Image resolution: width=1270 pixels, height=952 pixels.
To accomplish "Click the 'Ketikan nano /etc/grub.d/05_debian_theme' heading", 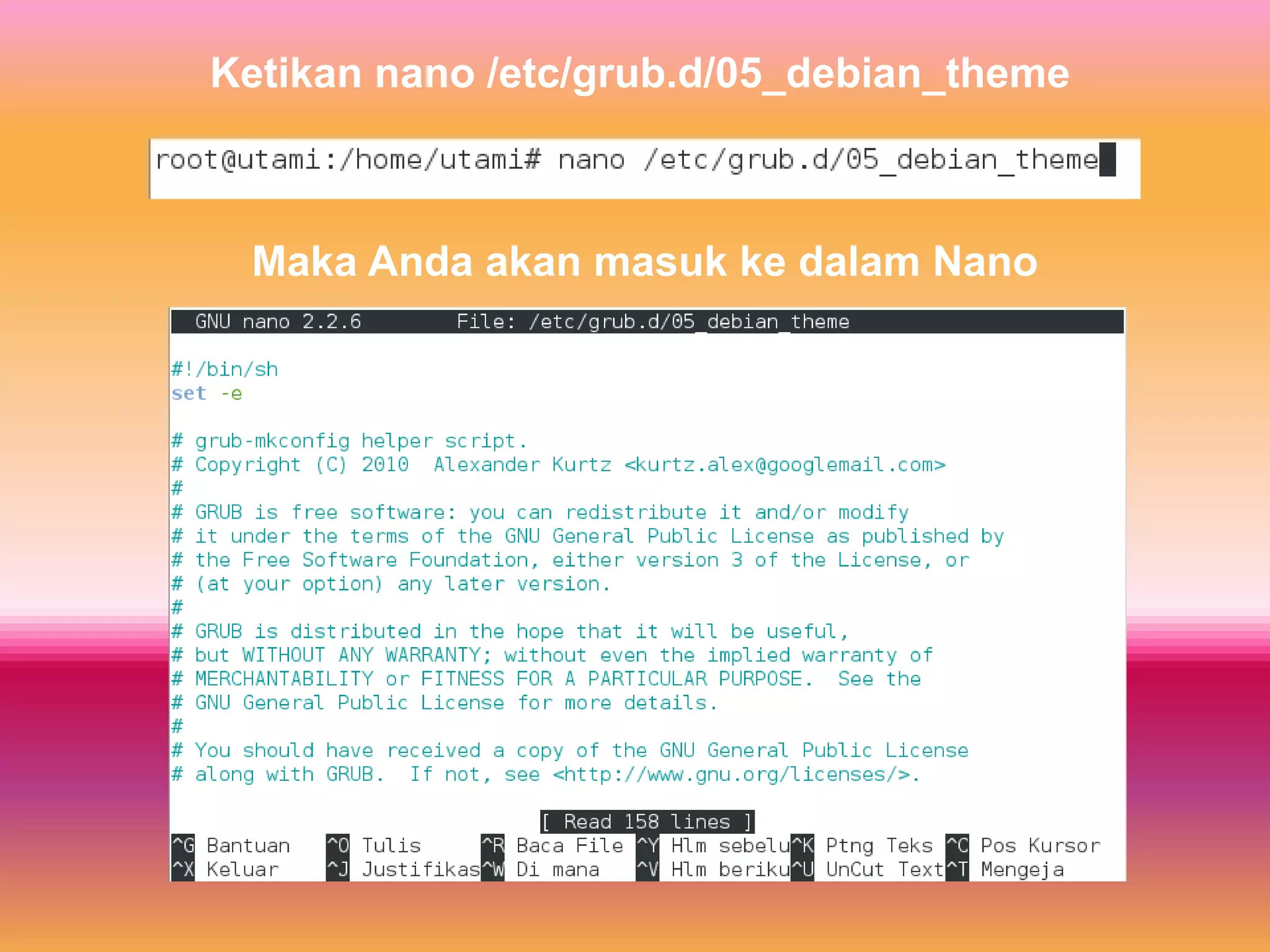I will click(x=640, y=74).
